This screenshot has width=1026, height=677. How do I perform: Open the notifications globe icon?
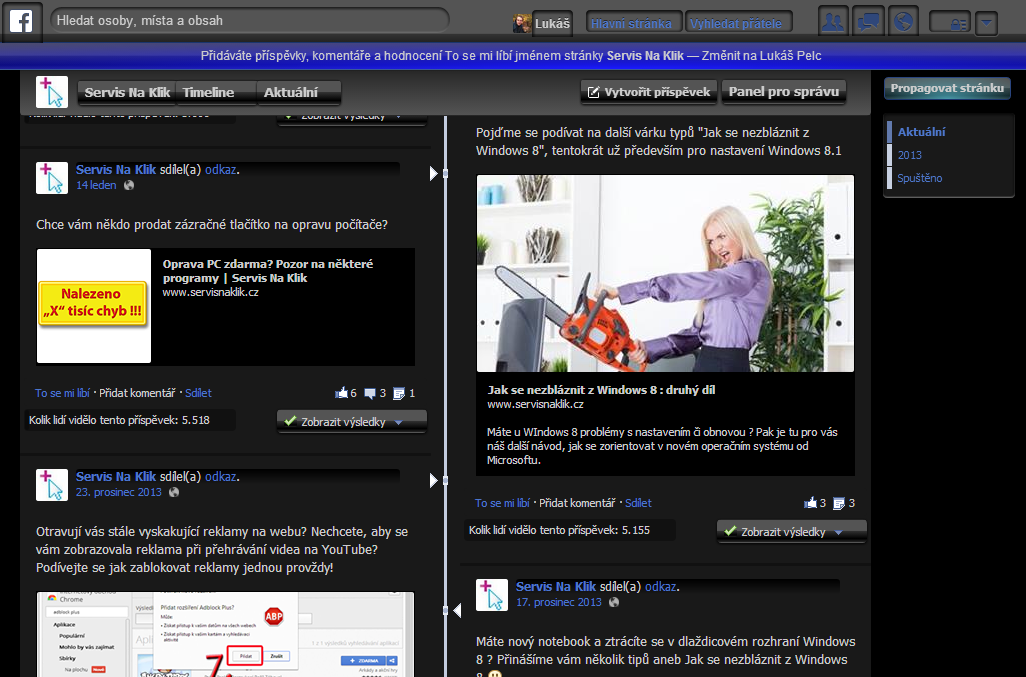[904, 22]
